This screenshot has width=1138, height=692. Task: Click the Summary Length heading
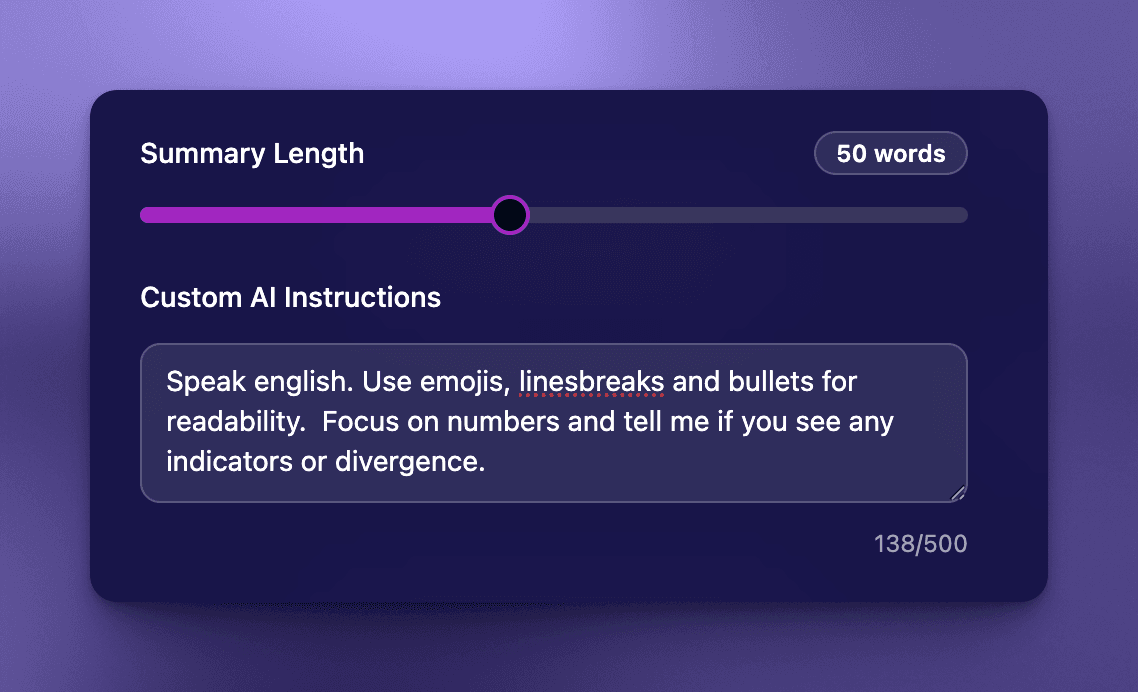point(252,153)
